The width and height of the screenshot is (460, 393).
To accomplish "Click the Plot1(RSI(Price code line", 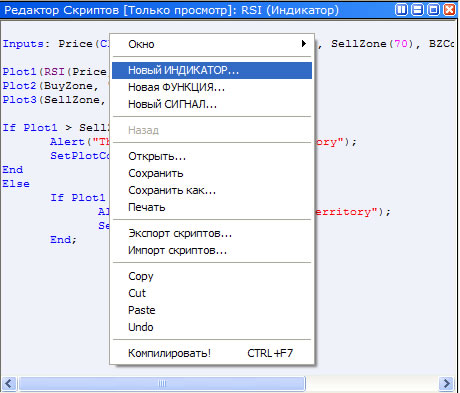I will click(x=55, y=72).
